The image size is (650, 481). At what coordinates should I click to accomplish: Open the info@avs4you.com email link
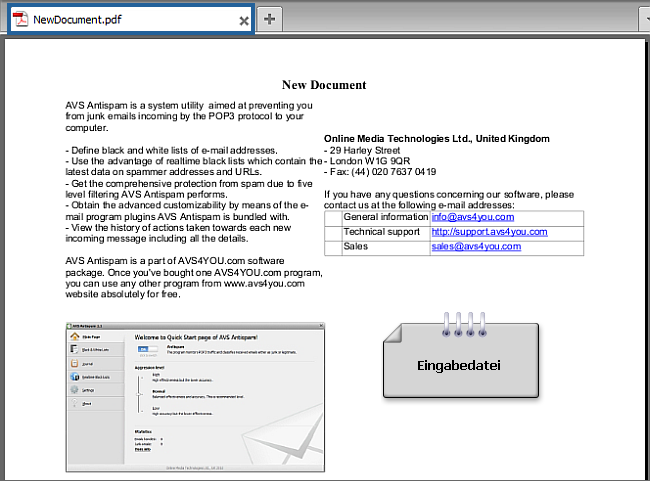(x=473, y=217)
